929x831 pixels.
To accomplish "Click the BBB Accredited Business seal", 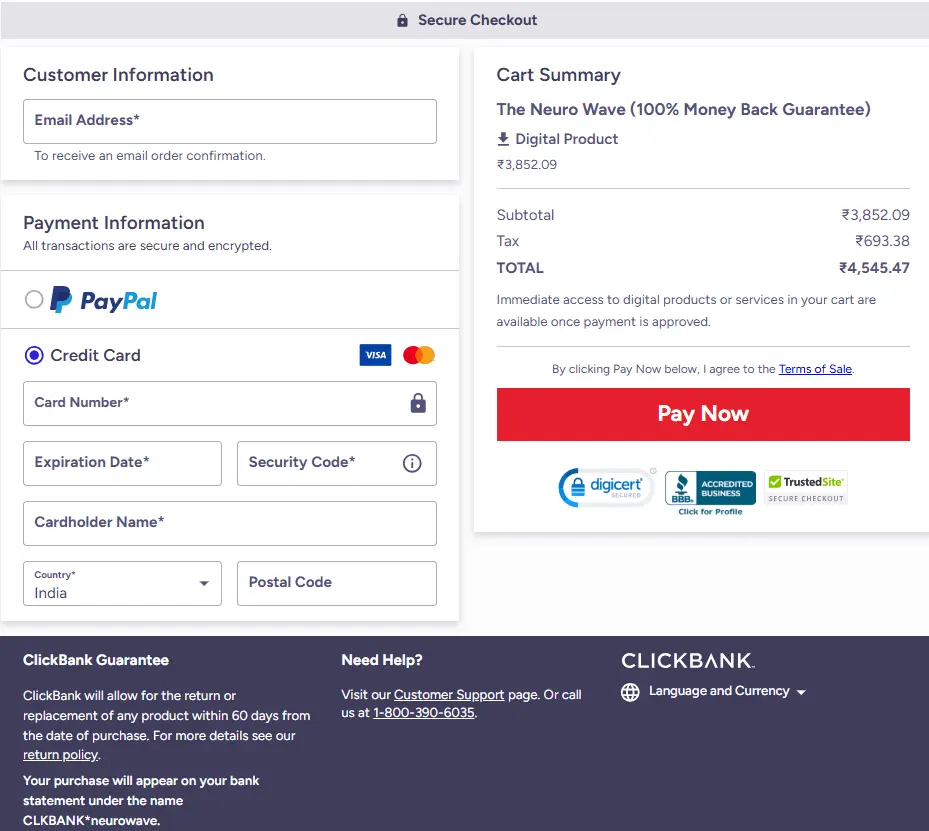I will click(x=709, y=487).
